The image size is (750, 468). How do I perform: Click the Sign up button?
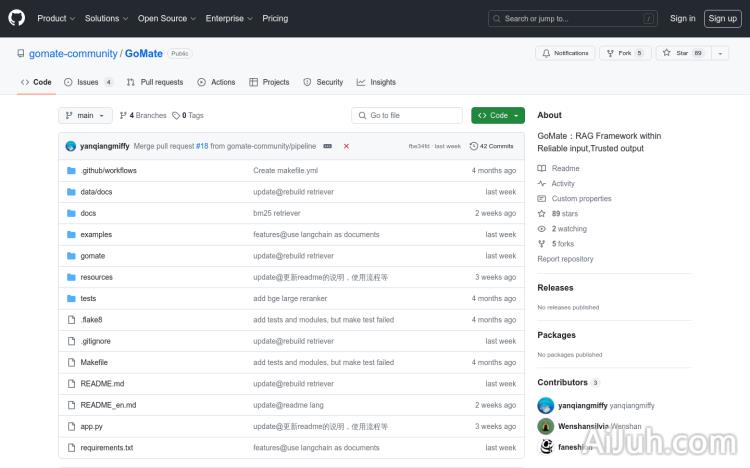[721, 18]
